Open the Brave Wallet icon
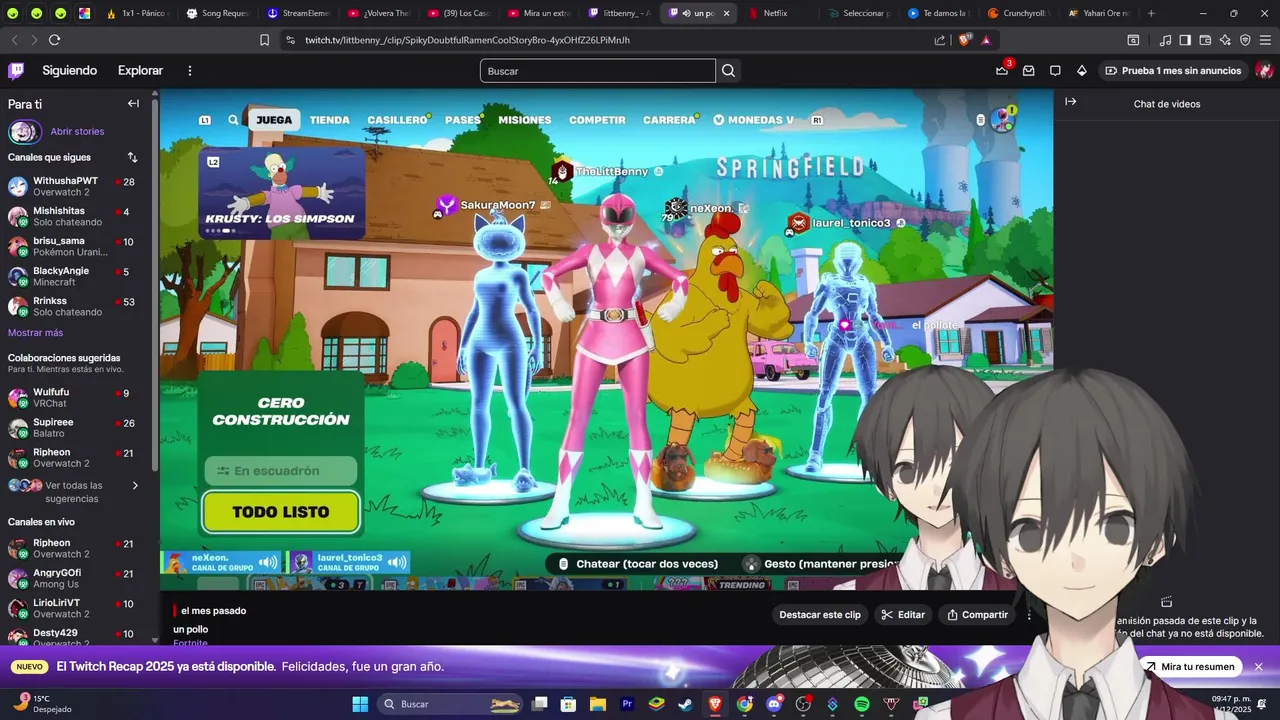1280x720 pixels. point(1205,40)
